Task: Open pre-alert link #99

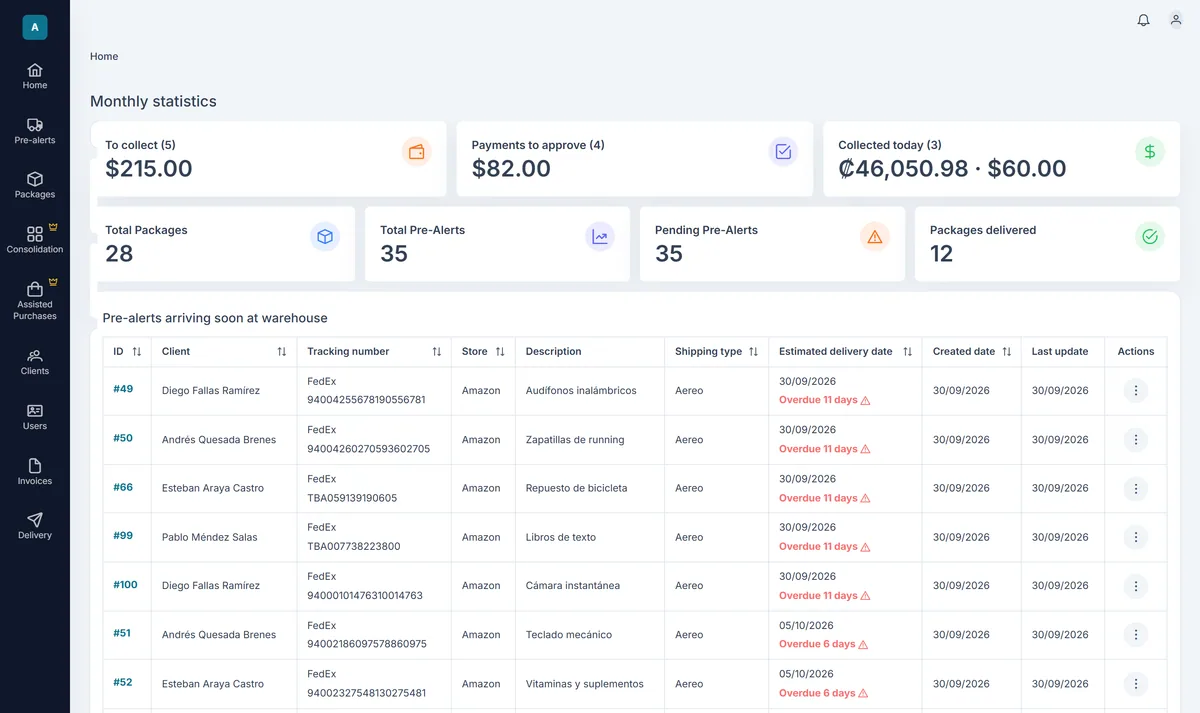Action: click(x=123, y=535)
